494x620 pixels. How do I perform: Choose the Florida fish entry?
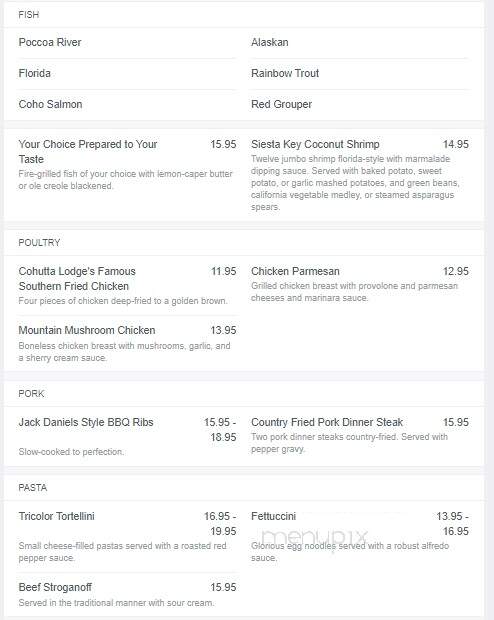[34, 73]
